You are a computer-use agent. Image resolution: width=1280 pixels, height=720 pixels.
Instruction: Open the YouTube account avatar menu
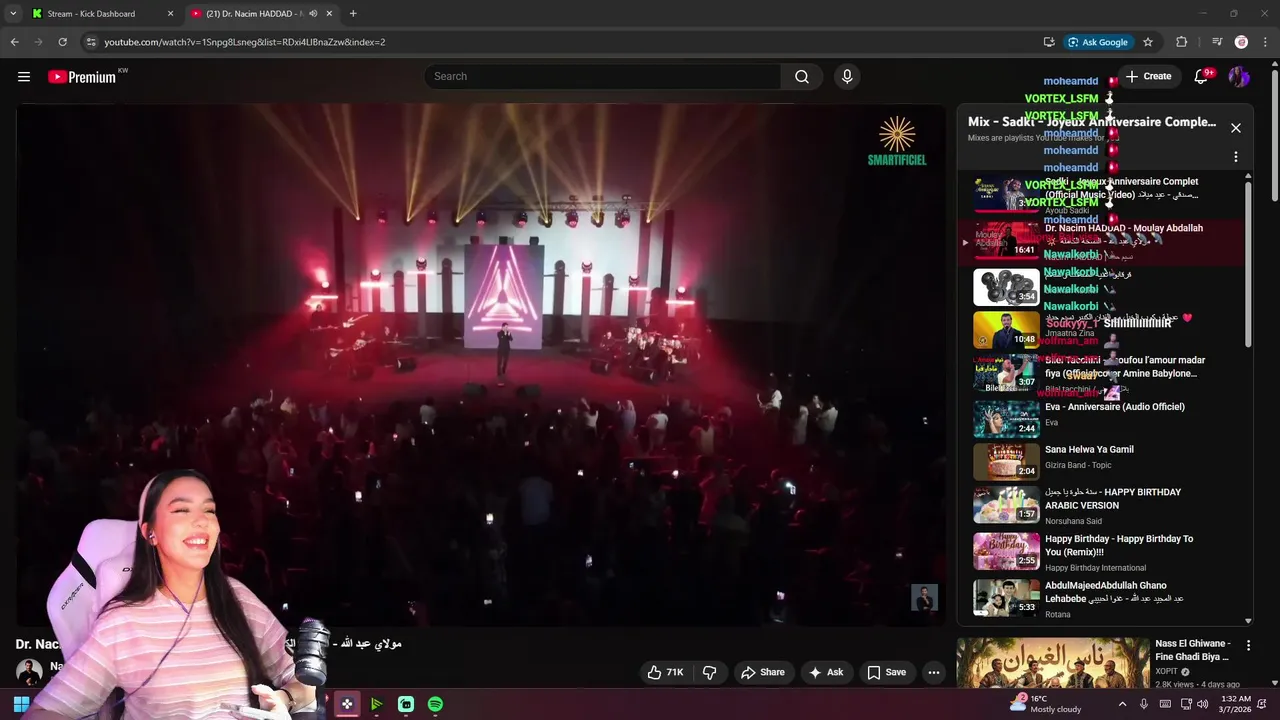coord(1239,76)
